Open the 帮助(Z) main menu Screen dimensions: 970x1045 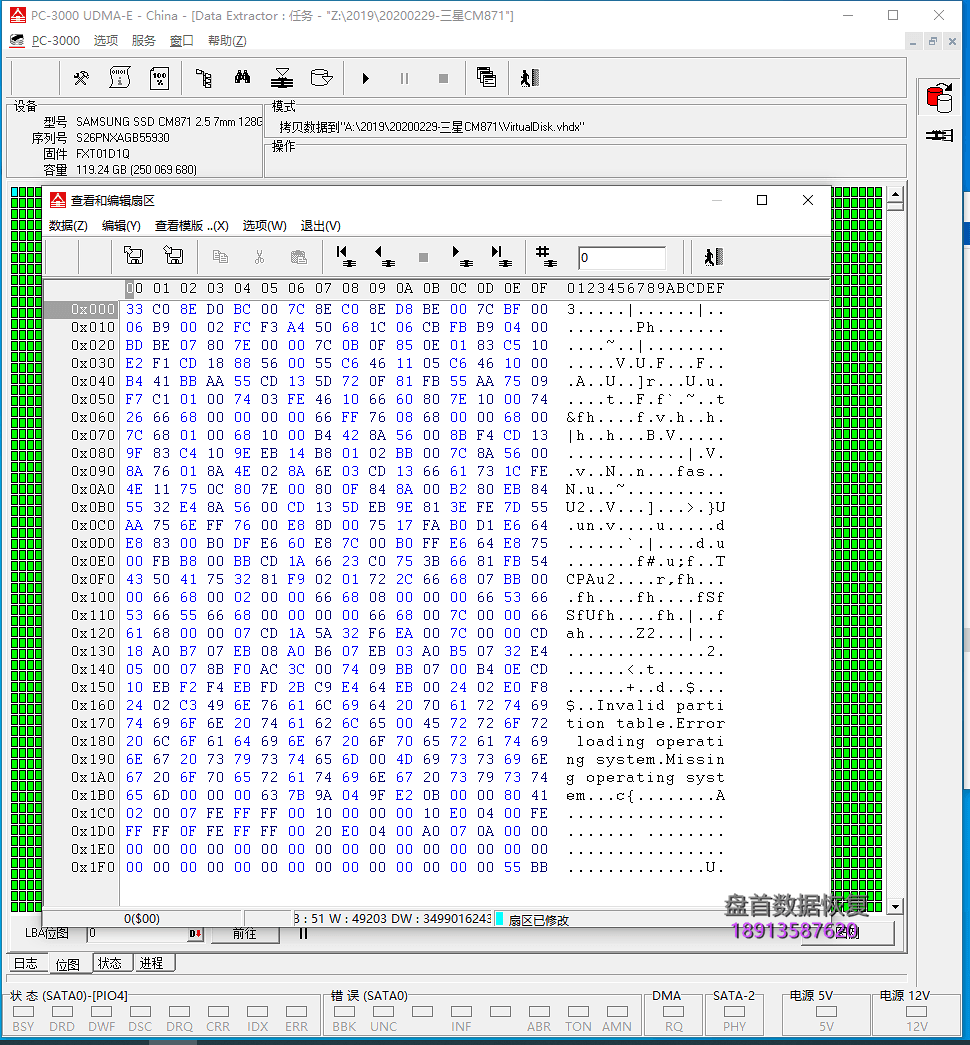[x=227, y=41]
